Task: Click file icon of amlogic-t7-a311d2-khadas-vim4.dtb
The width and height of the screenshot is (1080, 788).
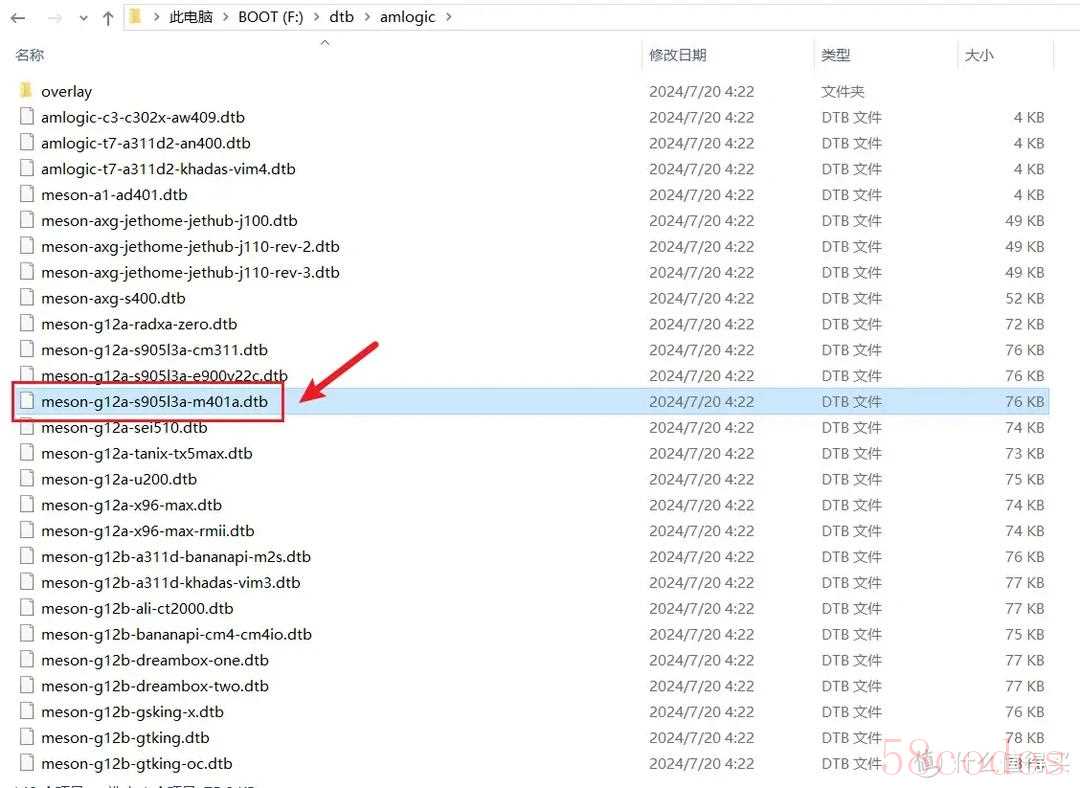Action: click(x=26, y=168)
